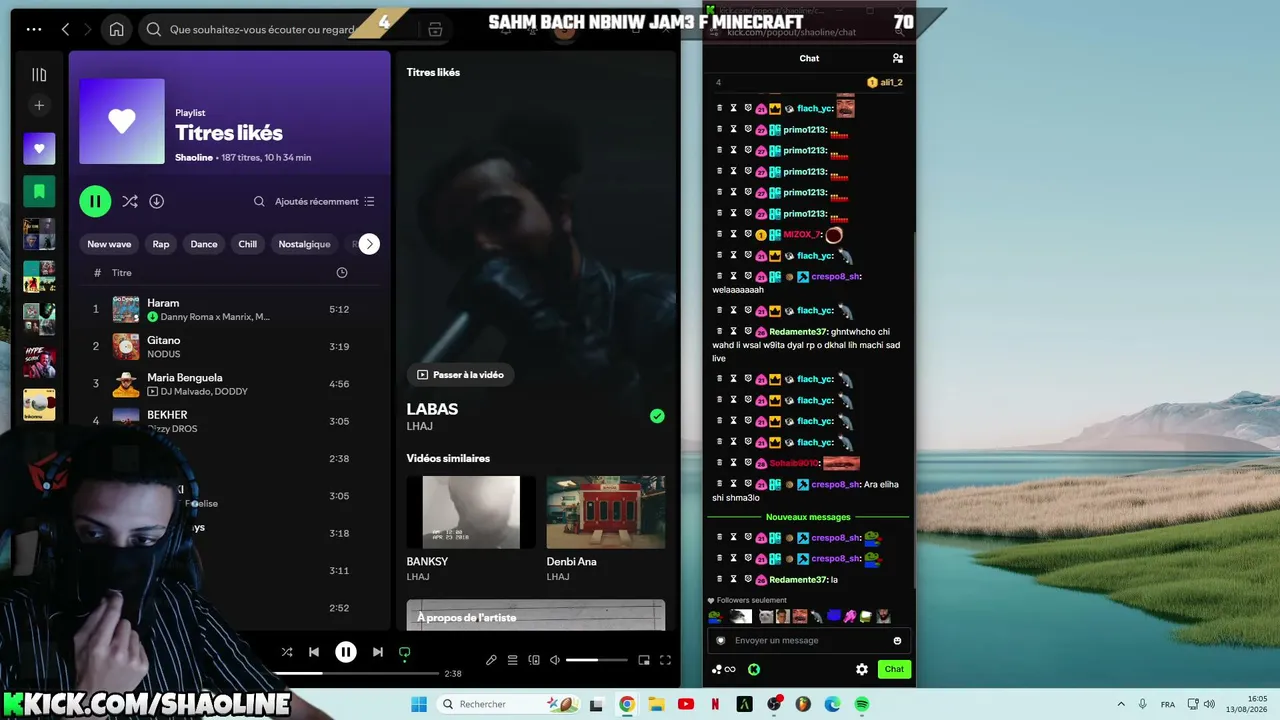Screen dimensions: 1280x720
Task: Sort tracks by the Titre column
Action: pyautogui.click(x=122, y=273)
